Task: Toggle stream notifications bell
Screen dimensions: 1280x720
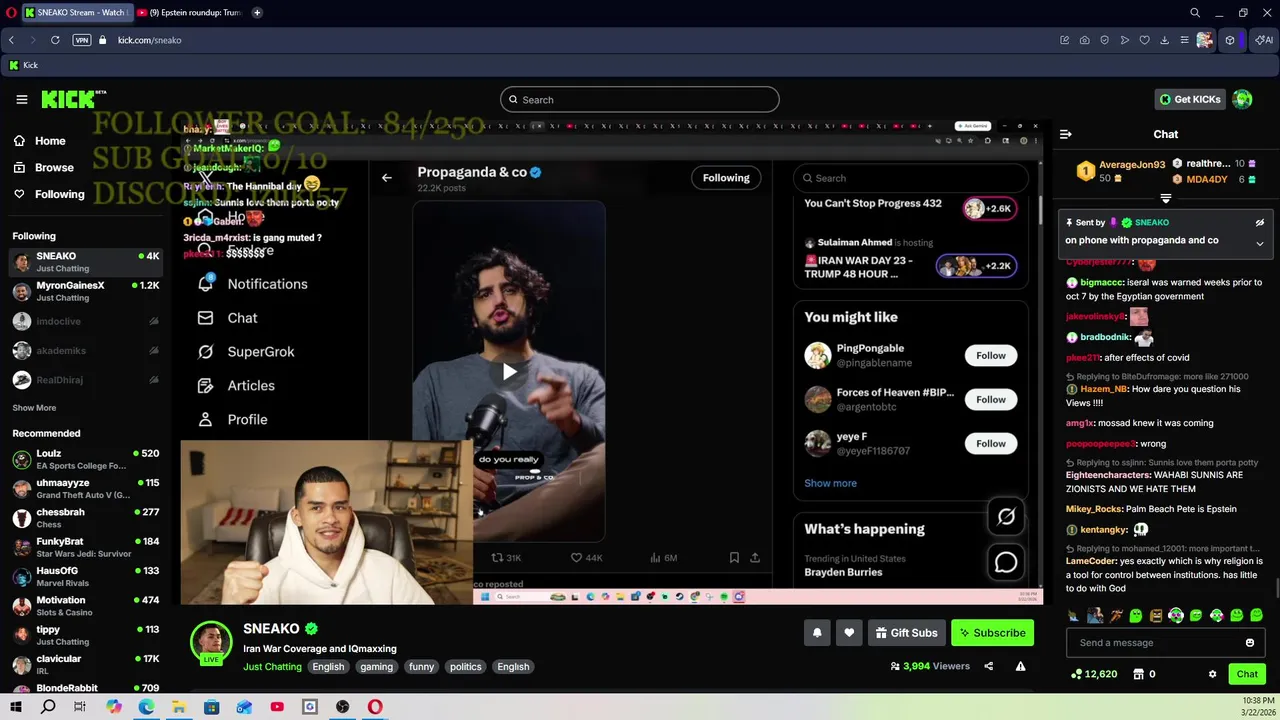Action: [x=817, y=633]
